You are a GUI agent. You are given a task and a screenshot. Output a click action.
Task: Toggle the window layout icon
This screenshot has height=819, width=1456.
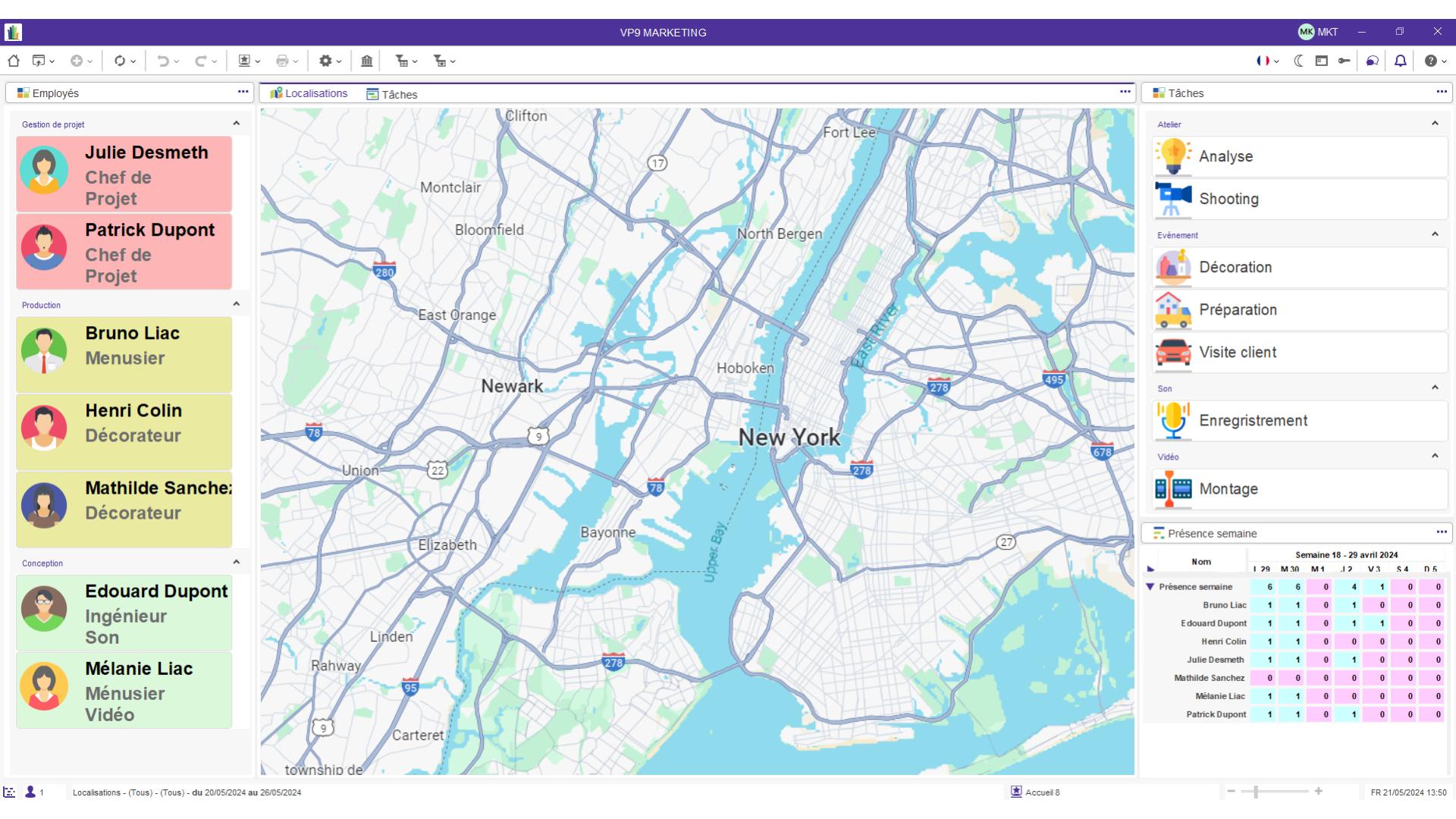click(x=1322, y=61)
